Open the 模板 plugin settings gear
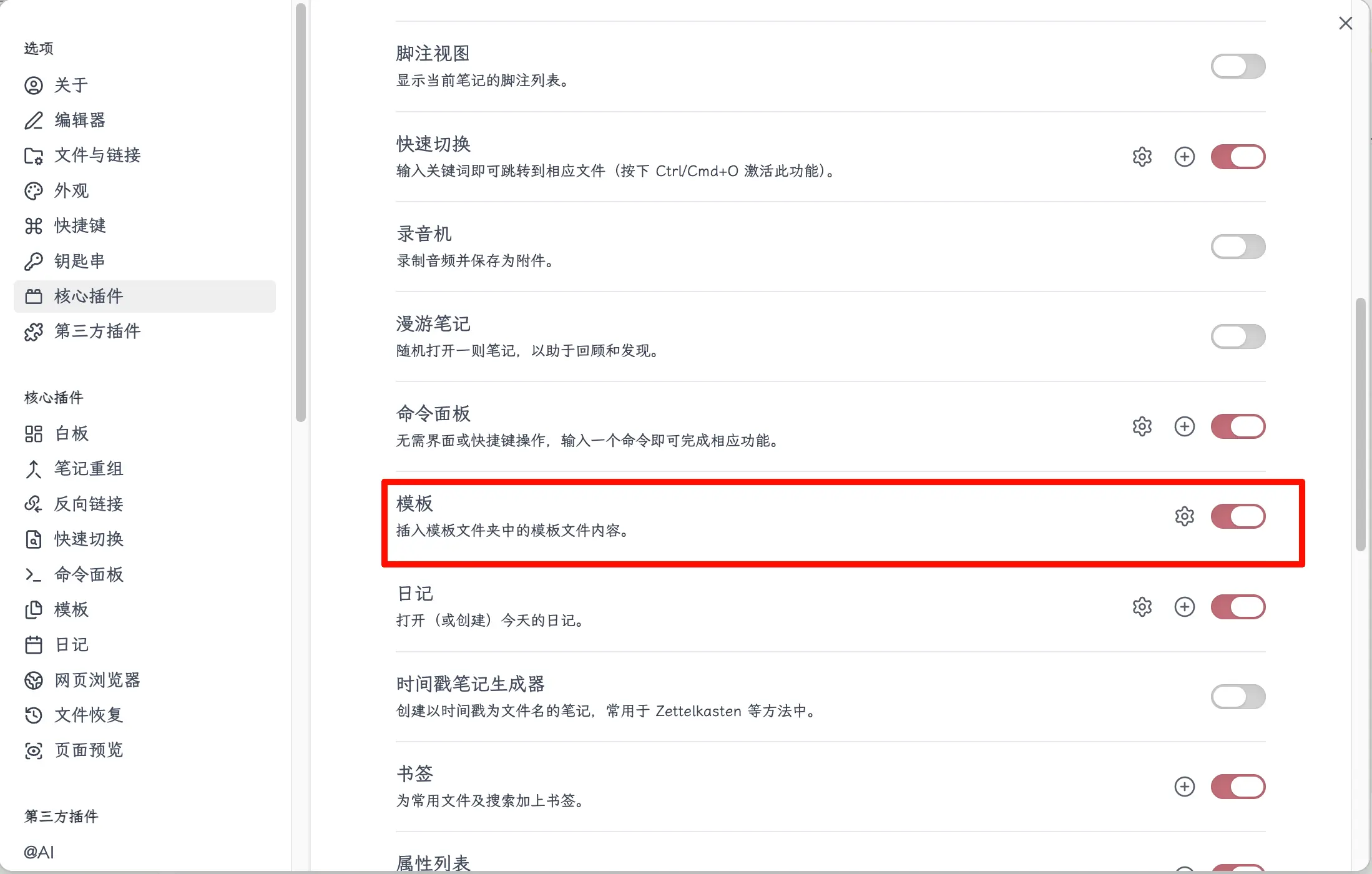The image size is (1372, 874). point(1184,516)
